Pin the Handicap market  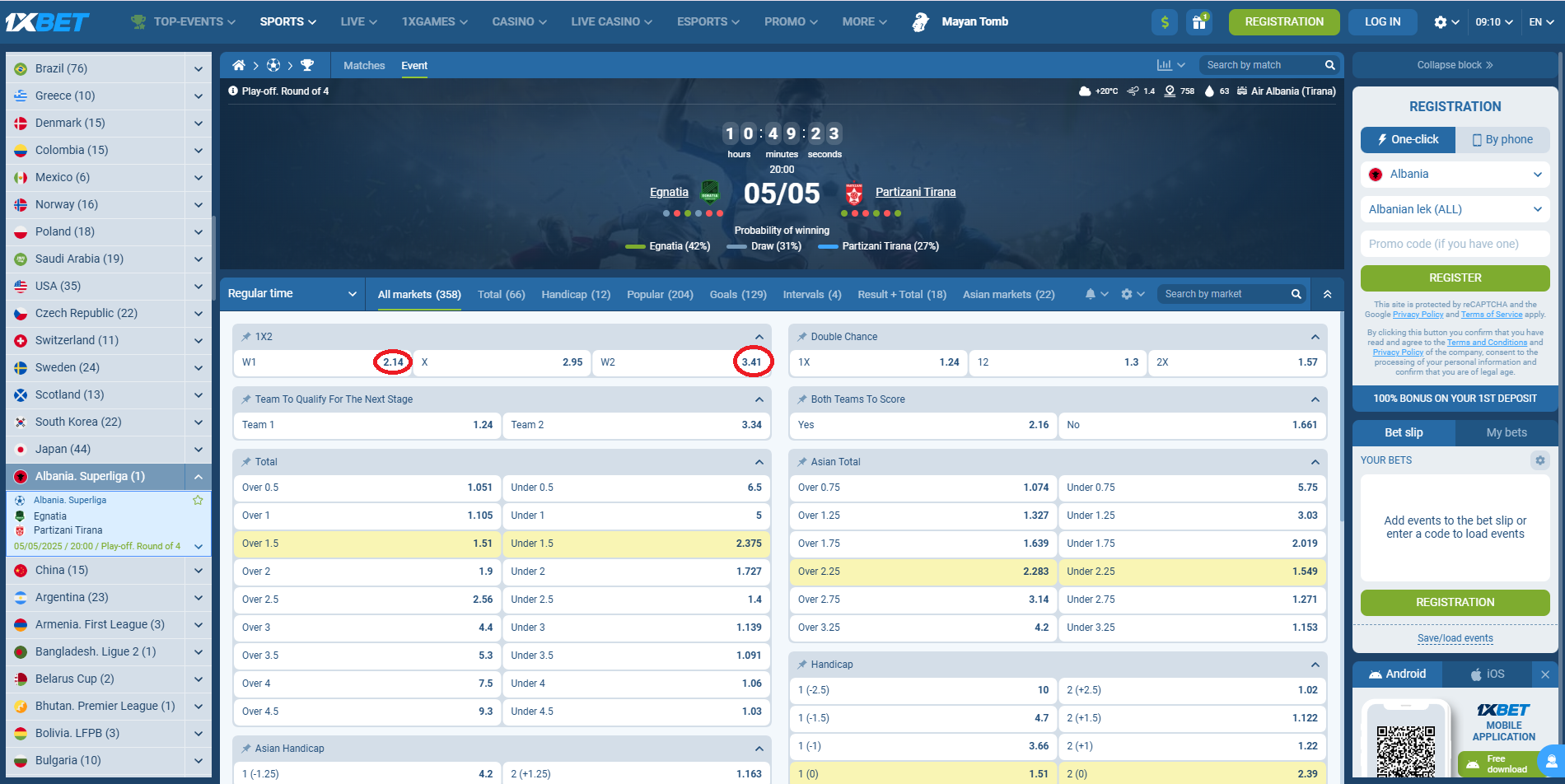tap(802, 665)
